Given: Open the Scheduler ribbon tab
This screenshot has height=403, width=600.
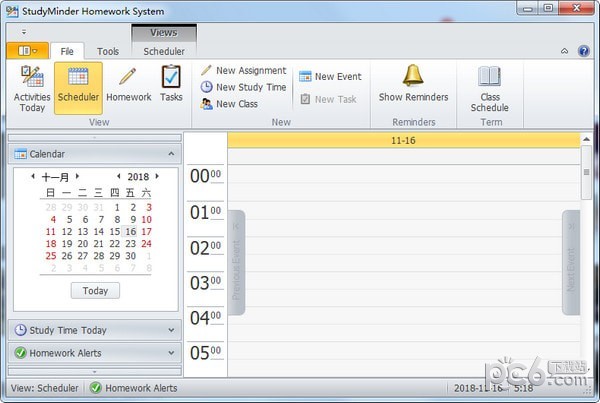Looking at the screenshot, I should (164, 51).
